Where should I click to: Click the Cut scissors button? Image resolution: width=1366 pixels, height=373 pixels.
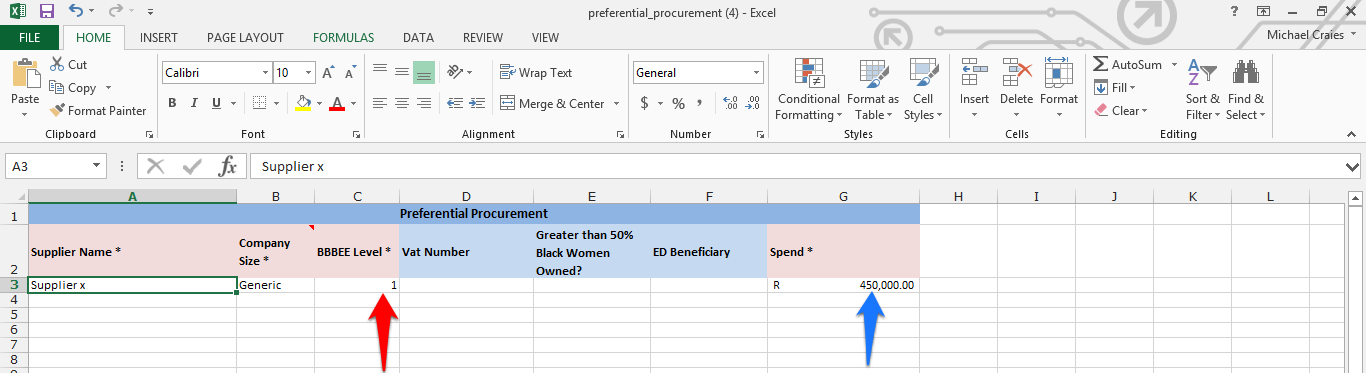69,65
